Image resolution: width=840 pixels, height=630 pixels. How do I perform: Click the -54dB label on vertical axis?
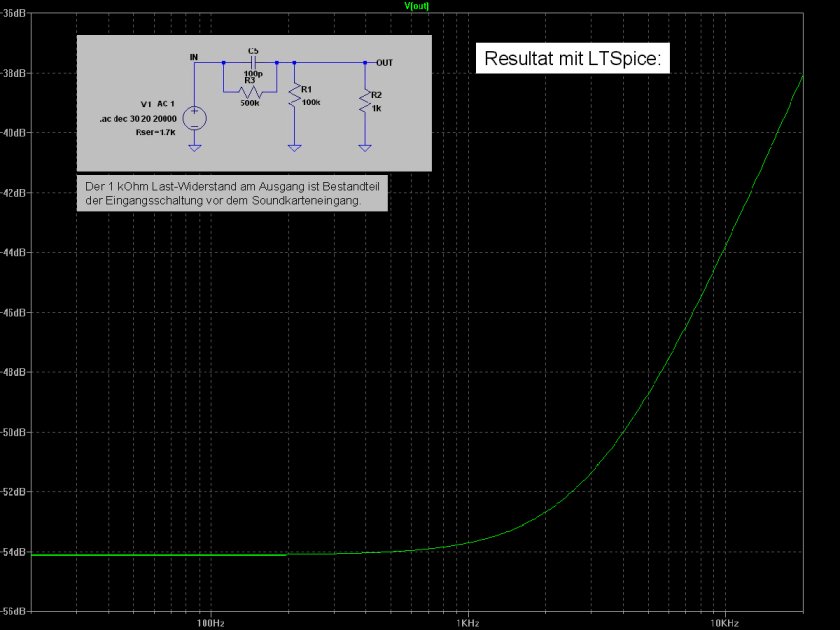tap(14, 552)
